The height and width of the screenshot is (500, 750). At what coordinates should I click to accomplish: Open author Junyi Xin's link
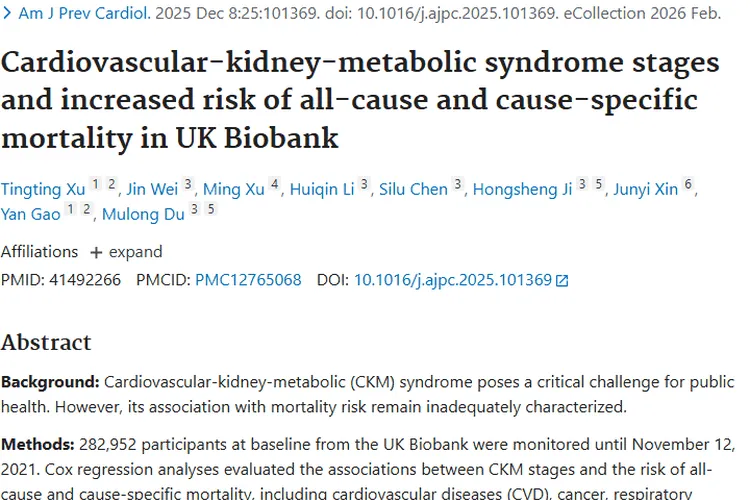643,190
